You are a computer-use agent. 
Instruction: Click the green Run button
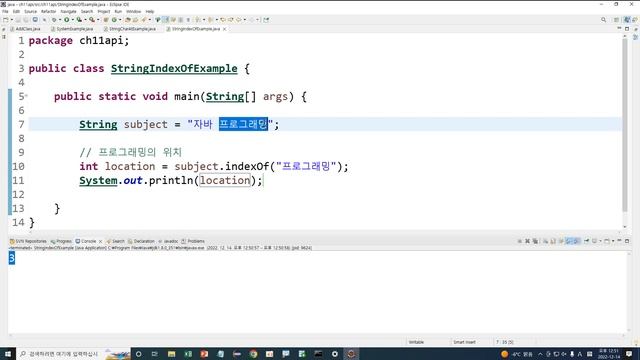coord(67,20)
